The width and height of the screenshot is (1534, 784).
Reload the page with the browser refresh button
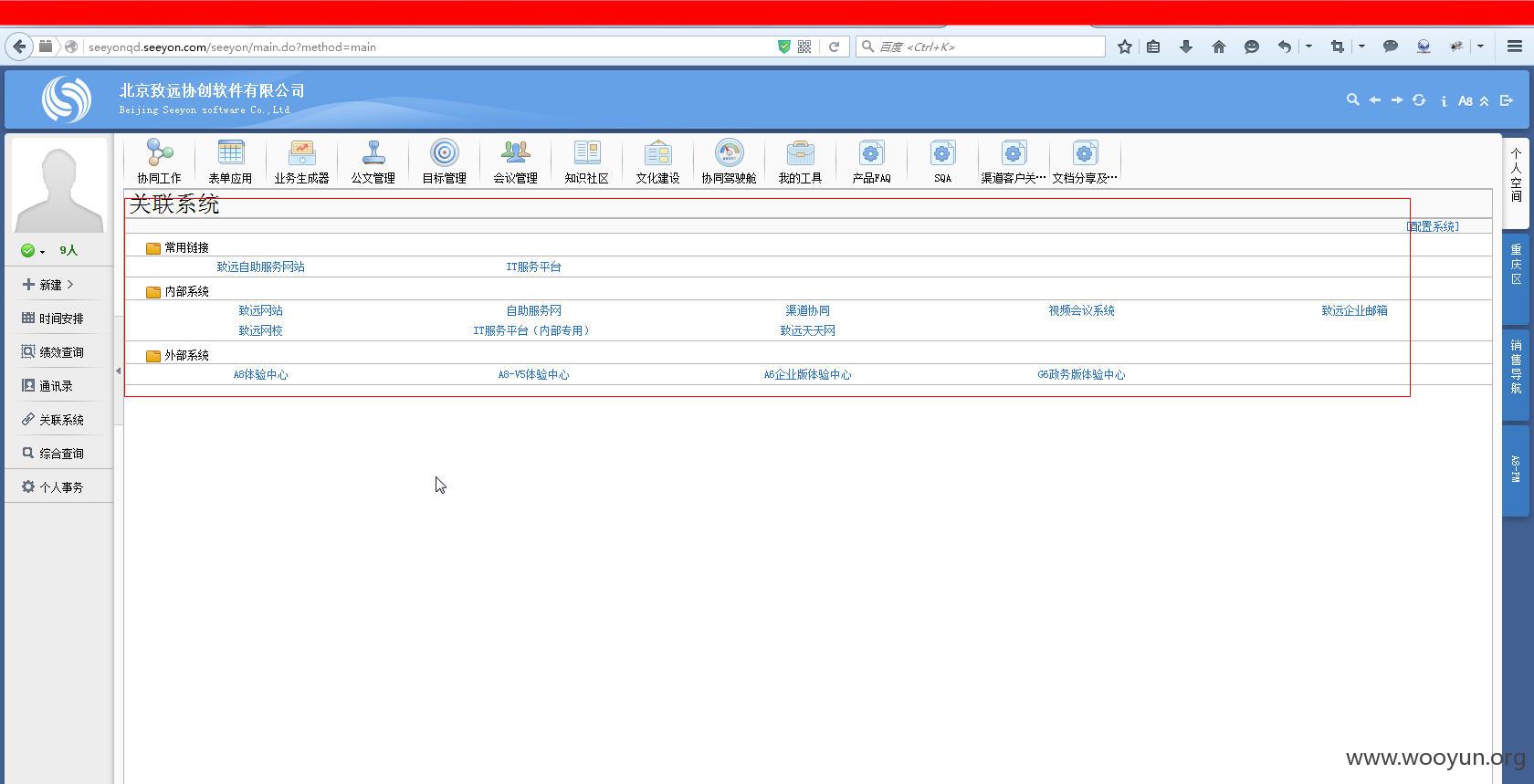pos(834,47)
